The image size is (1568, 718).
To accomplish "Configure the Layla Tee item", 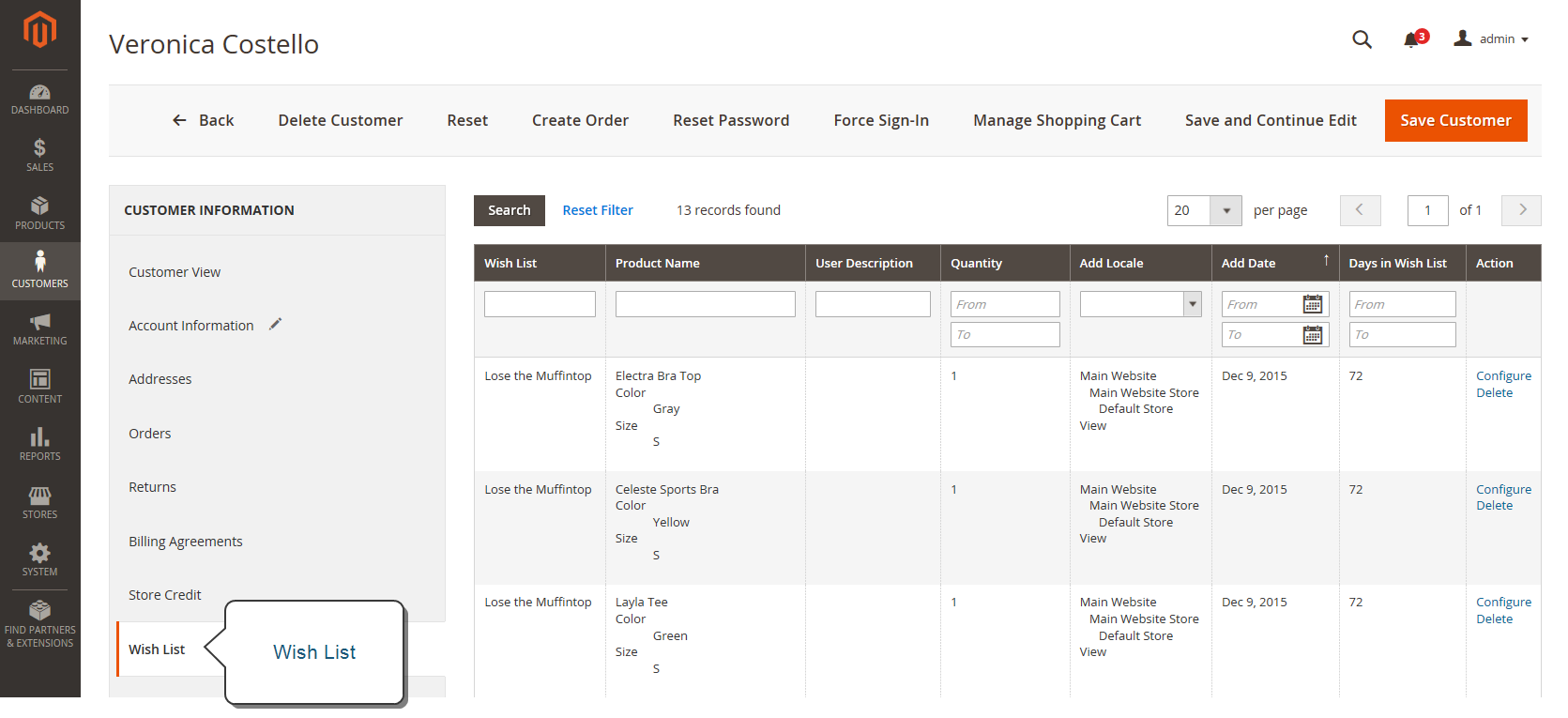I will pyautogui.click(x=1503, y=603).
